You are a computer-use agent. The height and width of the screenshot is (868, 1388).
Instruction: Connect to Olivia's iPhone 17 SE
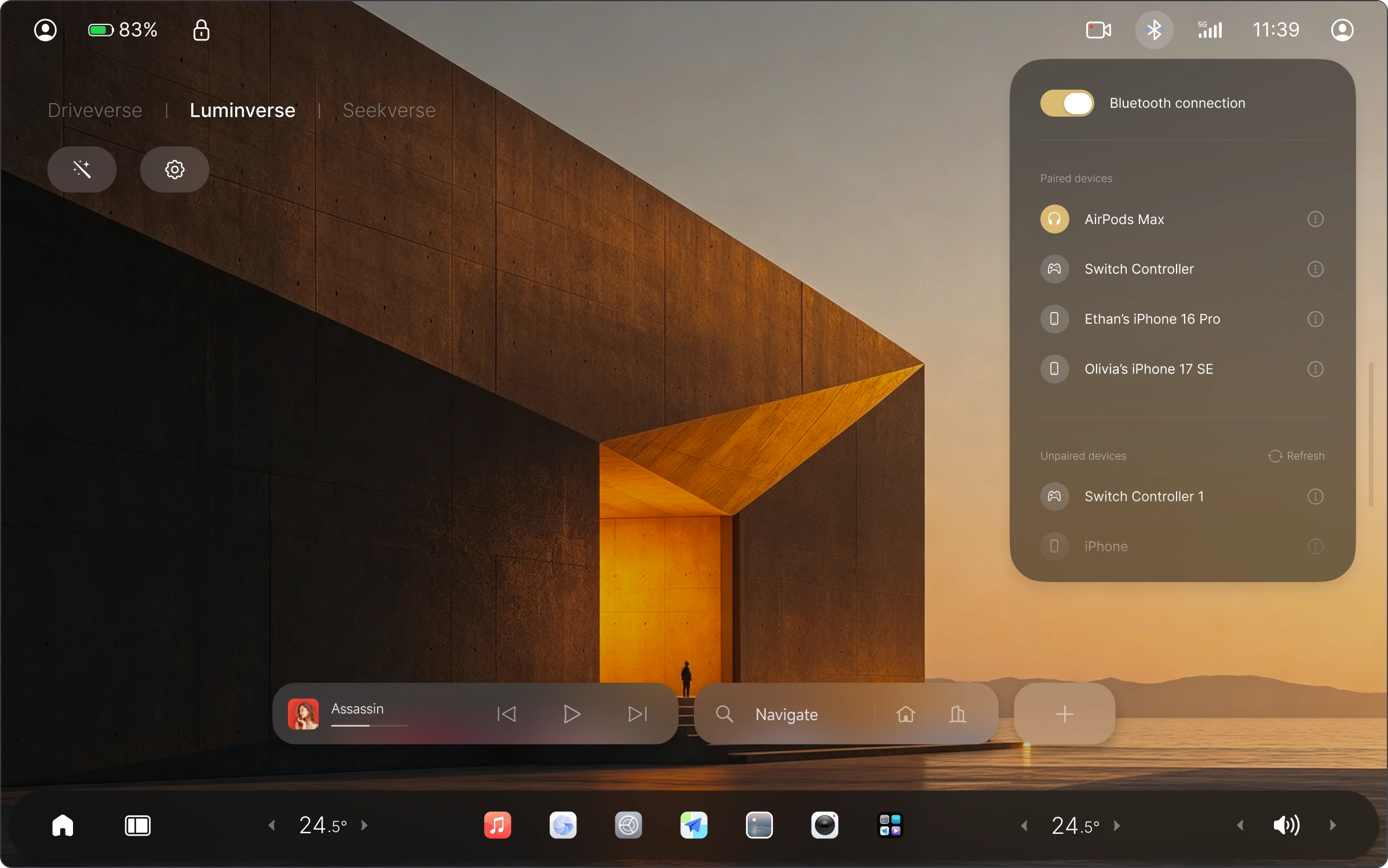click(x=1182, y=369)
